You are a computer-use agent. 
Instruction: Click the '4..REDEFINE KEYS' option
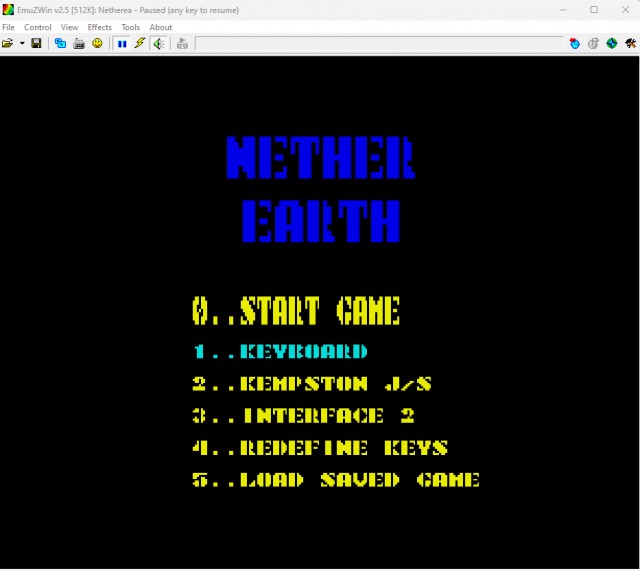[320, 448]
